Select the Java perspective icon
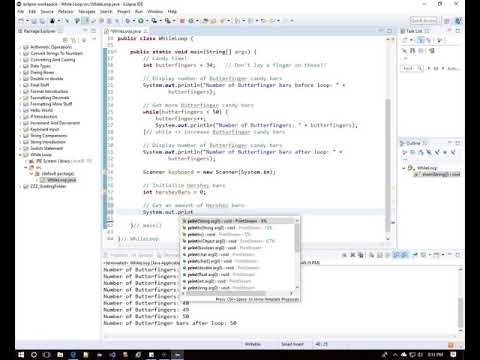The width and height of the screenshot is (480, 360). pos(458,21)
